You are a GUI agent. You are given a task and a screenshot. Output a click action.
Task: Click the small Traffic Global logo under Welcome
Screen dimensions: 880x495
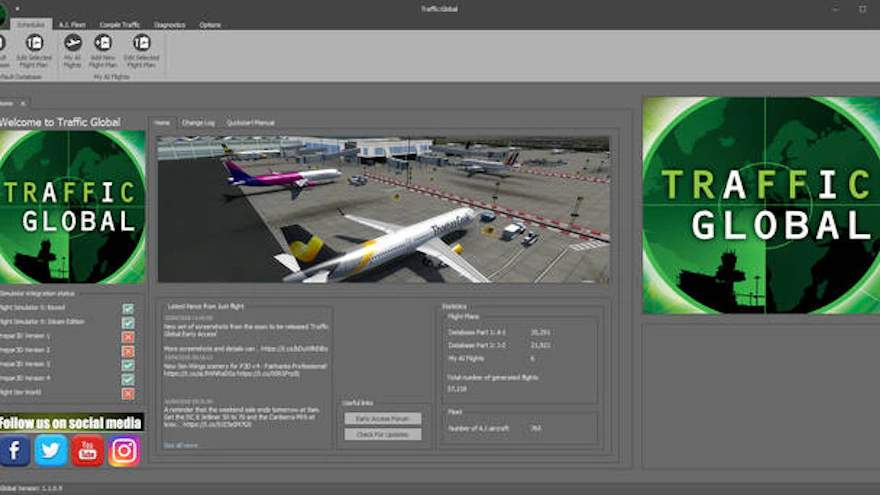point(72,207)
